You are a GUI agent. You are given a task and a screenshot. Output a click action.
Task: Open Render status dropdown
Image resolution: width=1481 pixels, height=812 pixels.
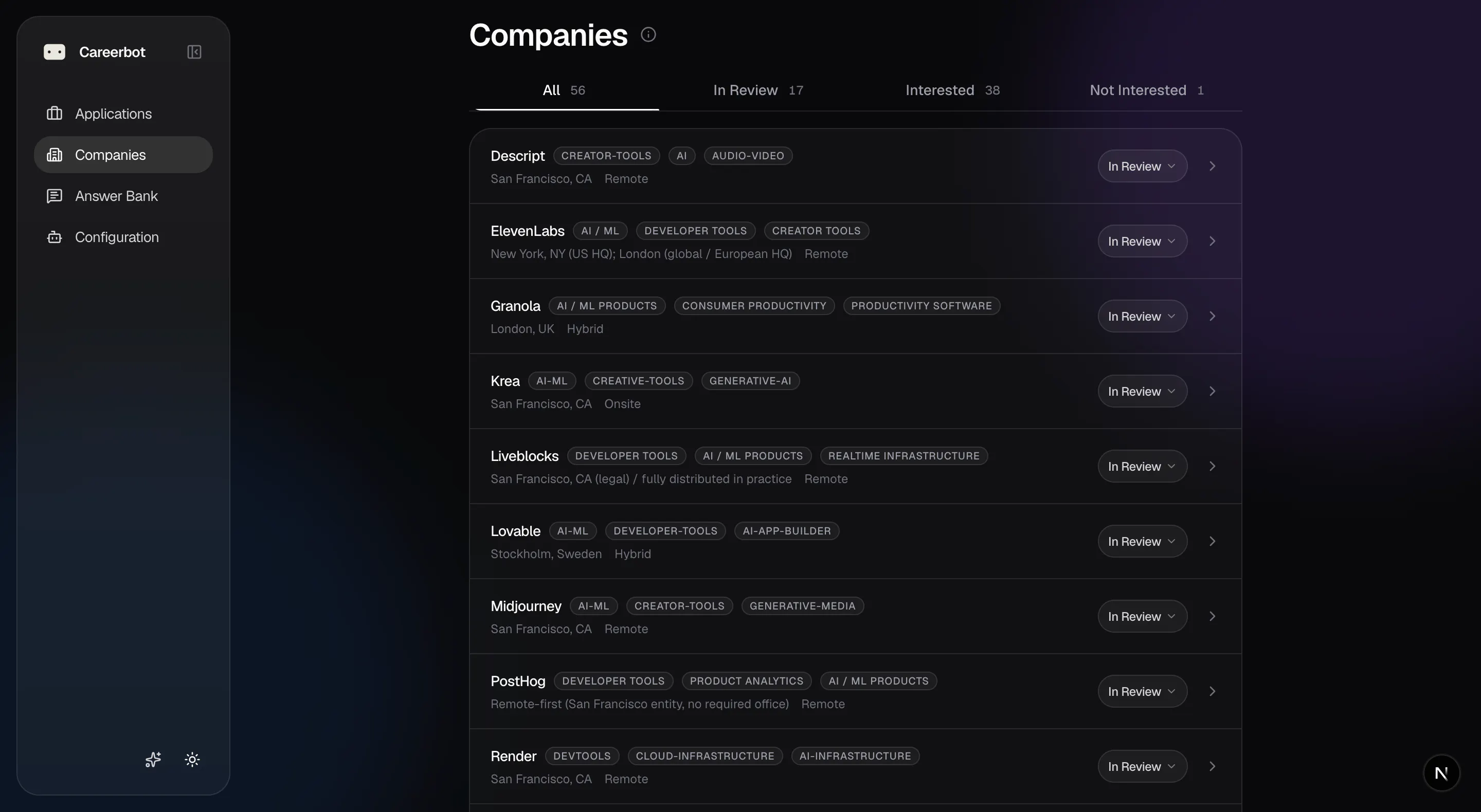1142,766
